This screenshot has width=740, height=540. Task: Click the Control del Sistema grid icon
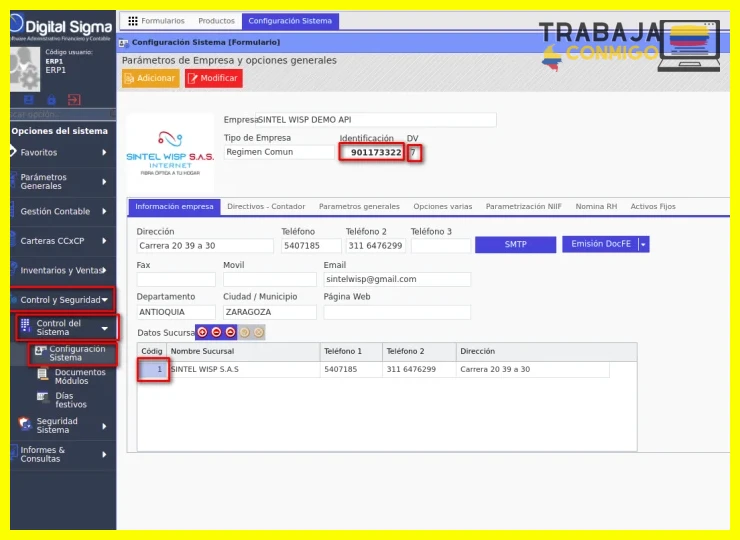[x=25, y=325]
